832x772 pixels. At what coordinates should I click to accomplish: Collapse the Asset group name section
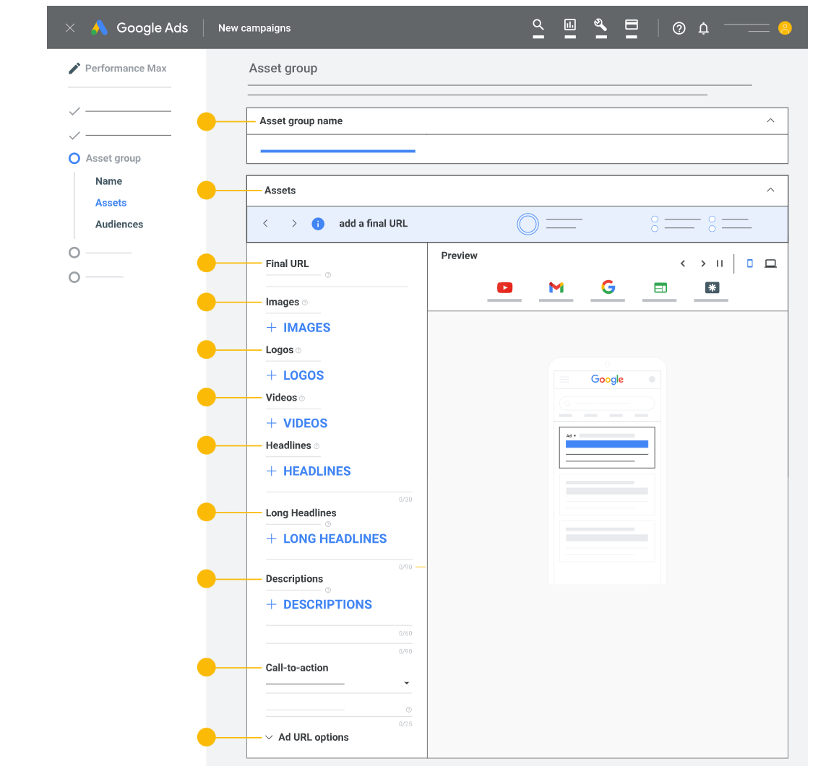pos(770,121)
